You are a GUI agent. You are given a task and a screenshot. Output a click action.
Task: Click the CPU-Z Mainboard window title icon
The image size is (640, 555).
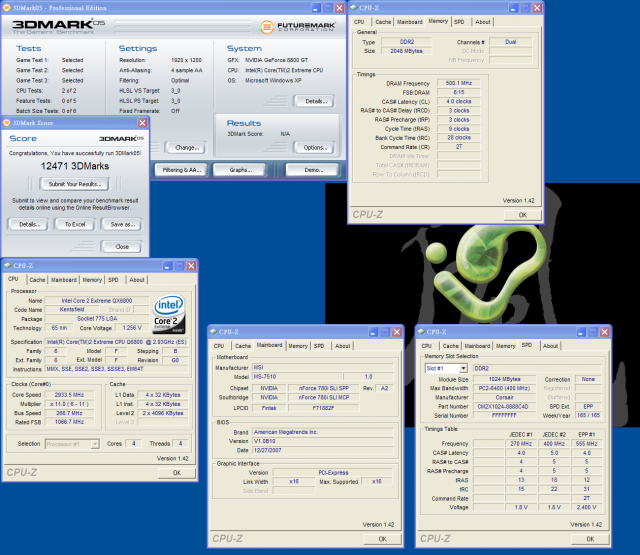point(213,332)
